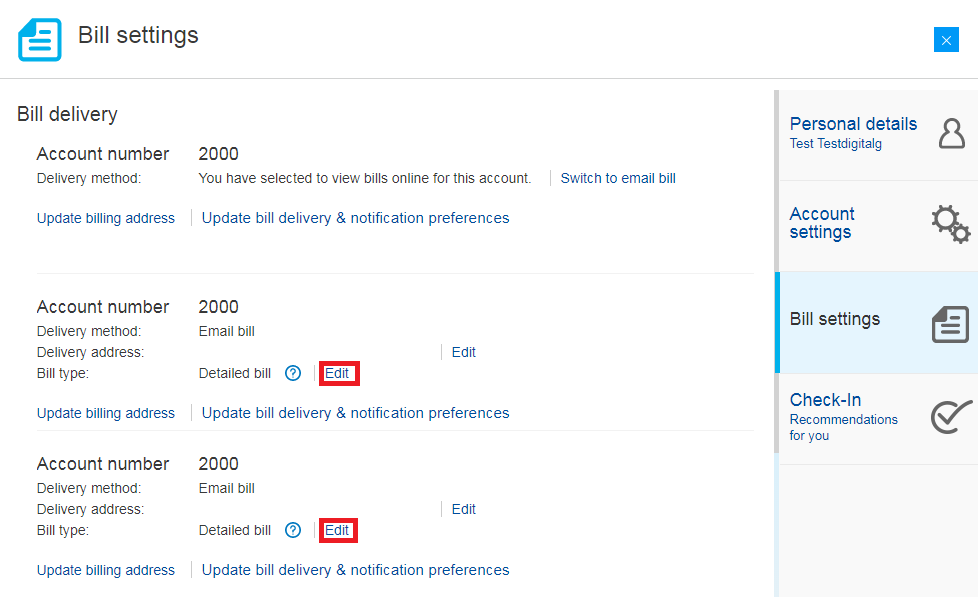Screen dimensions: 978x597
Task: Edit bill type of third account
Action: [338, 530]
